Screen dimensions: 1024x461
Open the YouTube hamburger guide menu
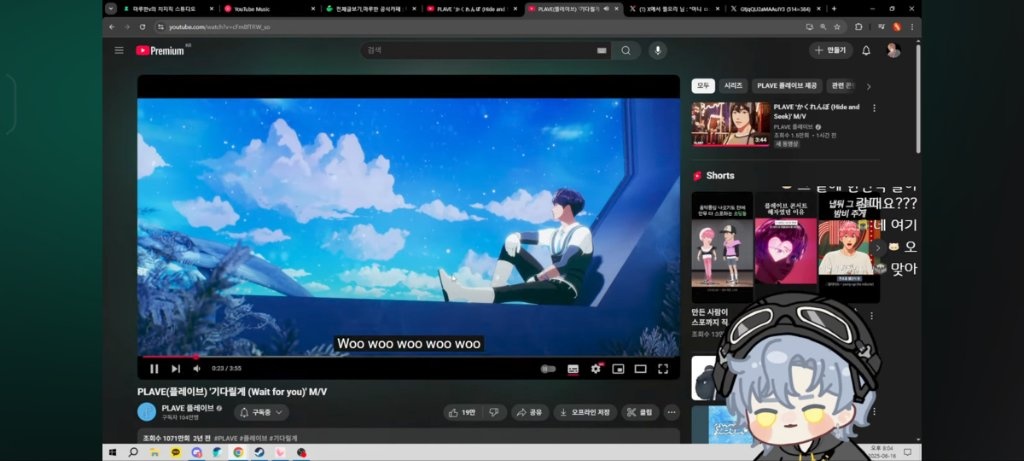point(119,50)
